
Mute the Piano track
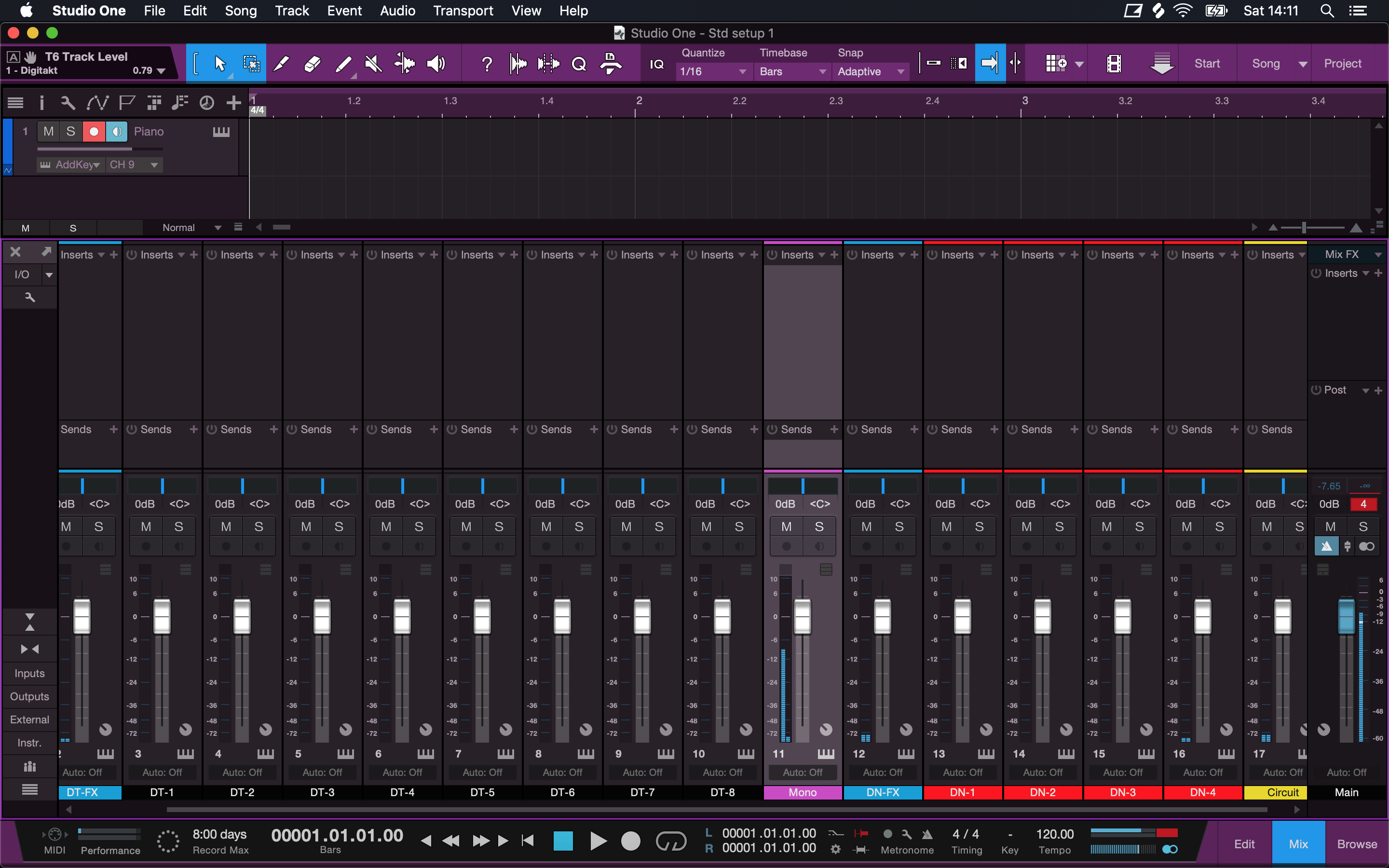(49, 132)
